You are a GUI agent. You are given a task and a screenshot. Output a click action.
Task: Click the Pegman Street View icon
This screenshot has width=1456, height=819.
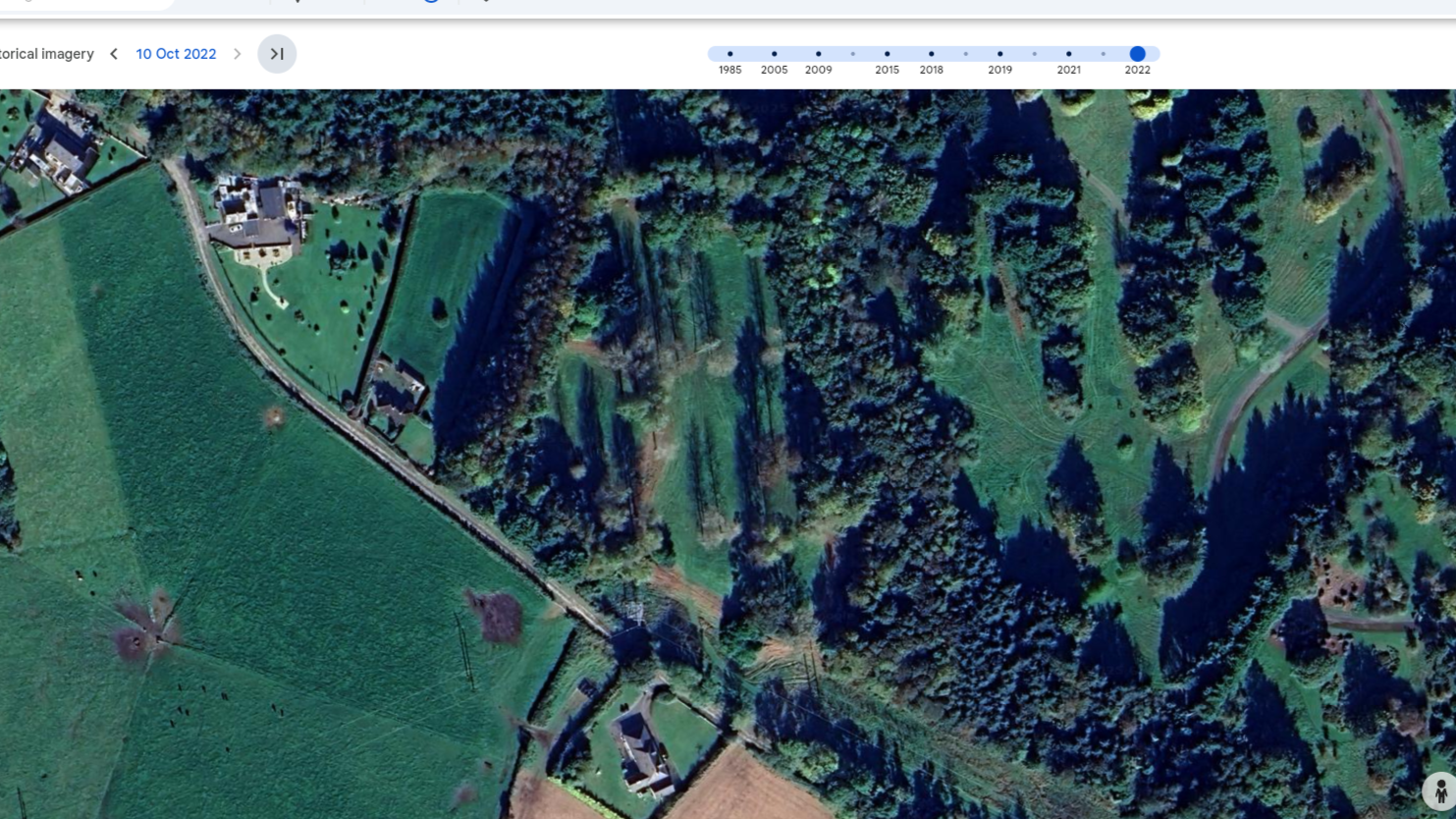tap(1439, 791)
